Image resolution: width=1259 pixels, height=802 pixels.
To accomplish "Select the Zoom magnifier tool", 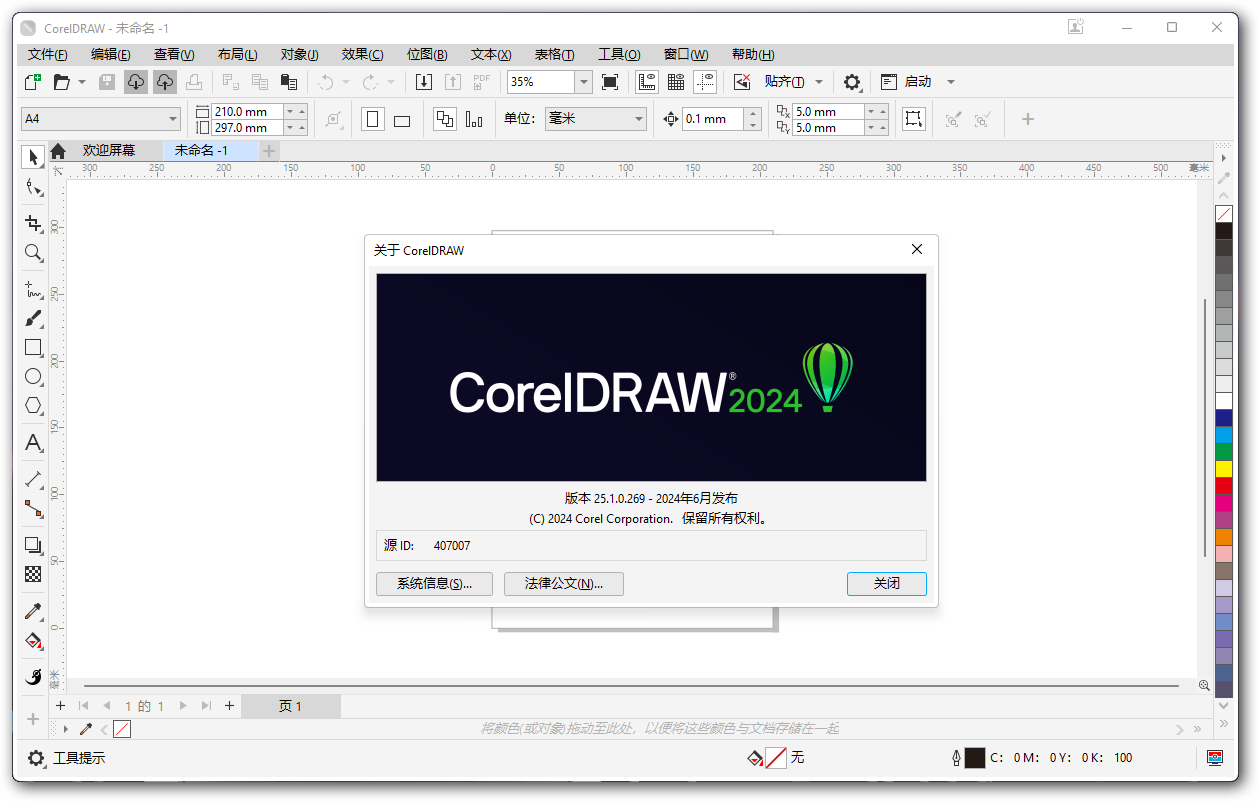I will point(33,252).
